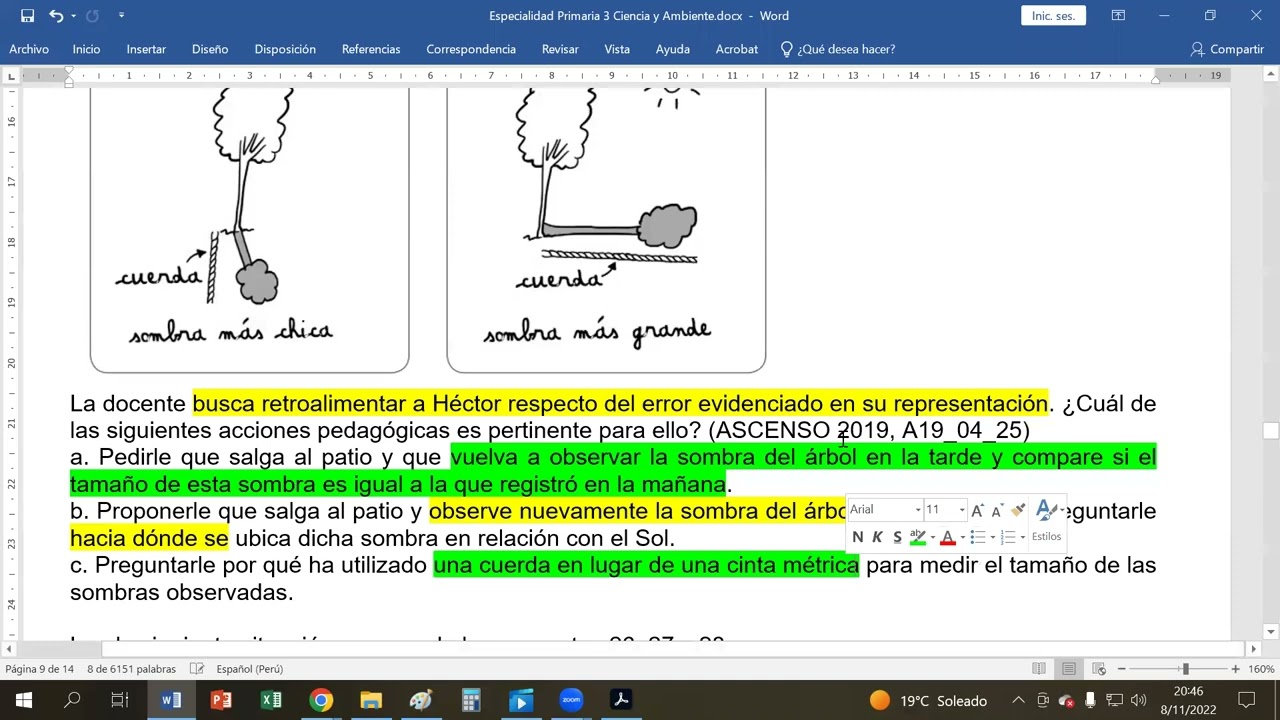Open the font color dropdown arrow
The image size is (1280, 720).
(962, 538)
